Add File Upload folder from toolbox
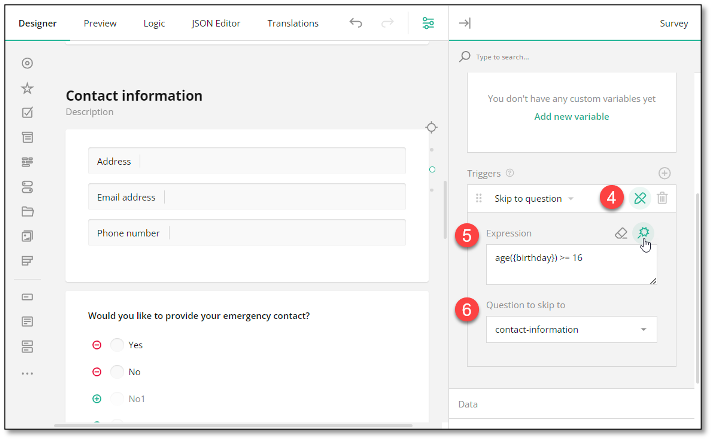715x440 pixels. point(27,212)
